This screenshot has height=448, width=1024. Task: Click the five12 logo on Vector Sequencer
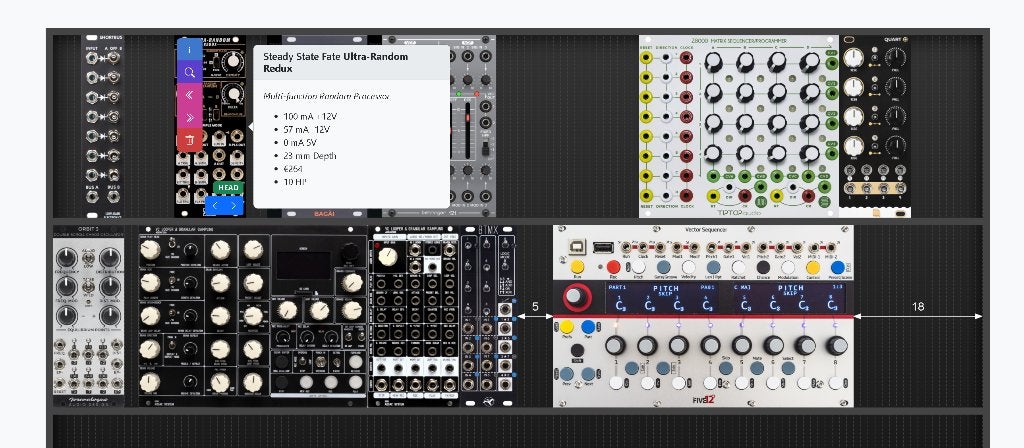[x=704, y=400]
